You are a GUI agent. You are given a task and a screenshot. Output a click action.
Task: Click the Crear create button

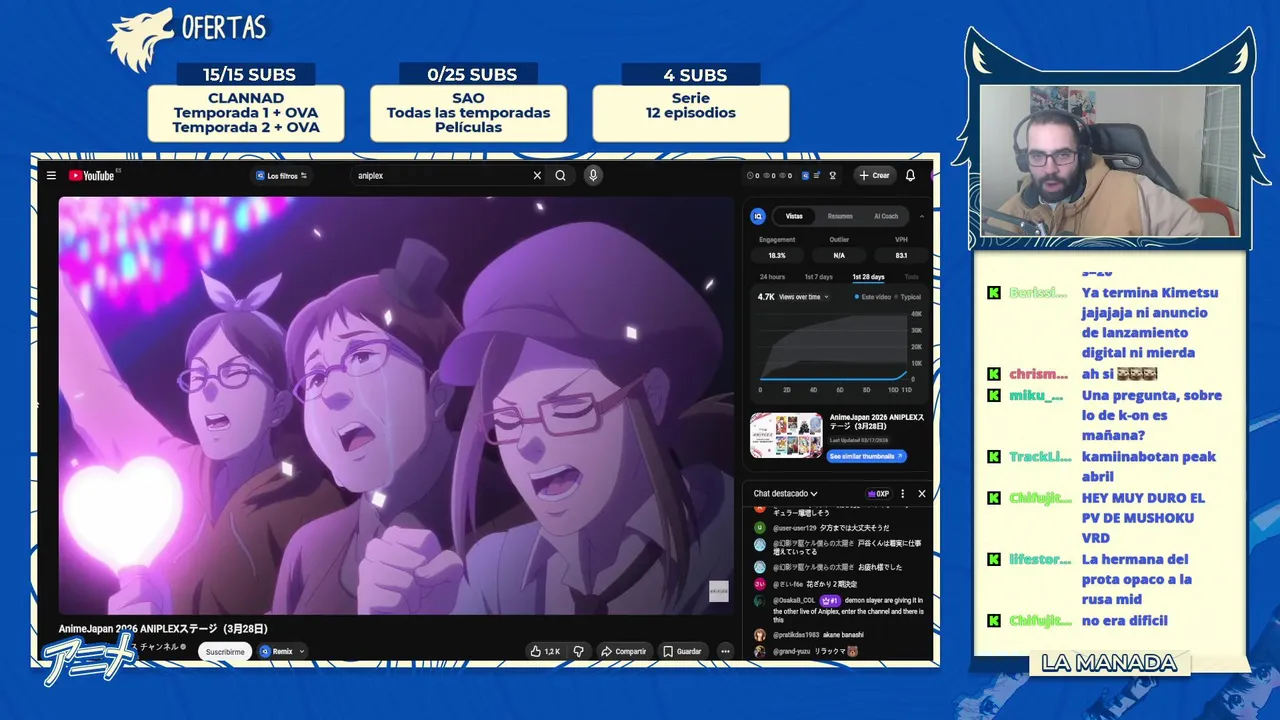[874, 176]
